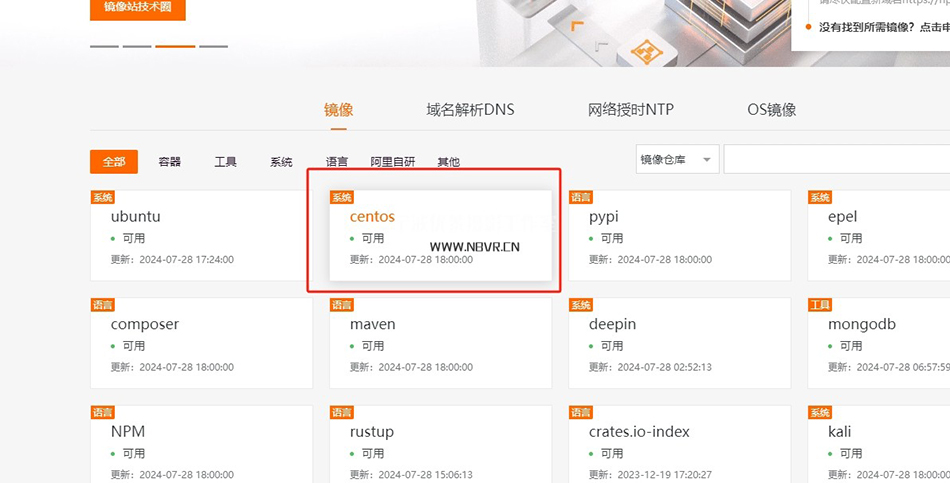Open the NPM mirror card

(x=201, y=444)
